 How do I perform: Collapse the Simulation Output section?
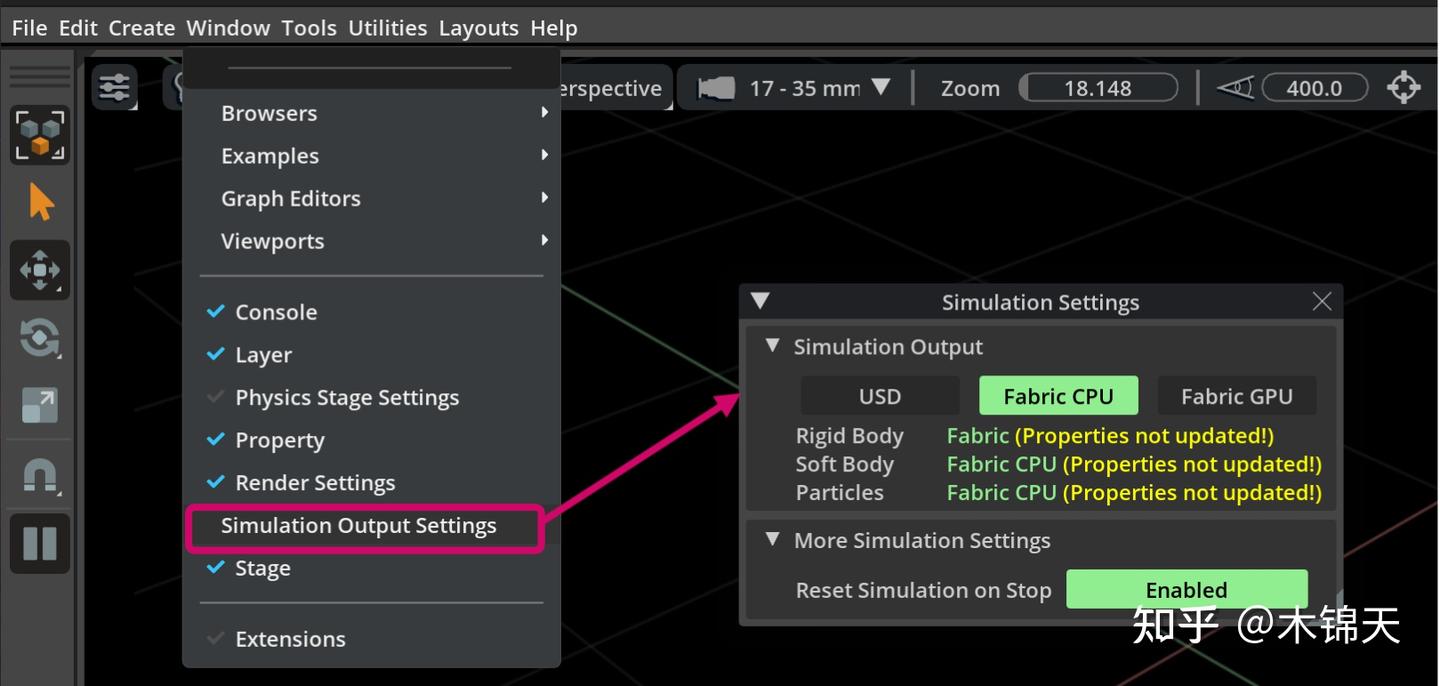[772, 346]
